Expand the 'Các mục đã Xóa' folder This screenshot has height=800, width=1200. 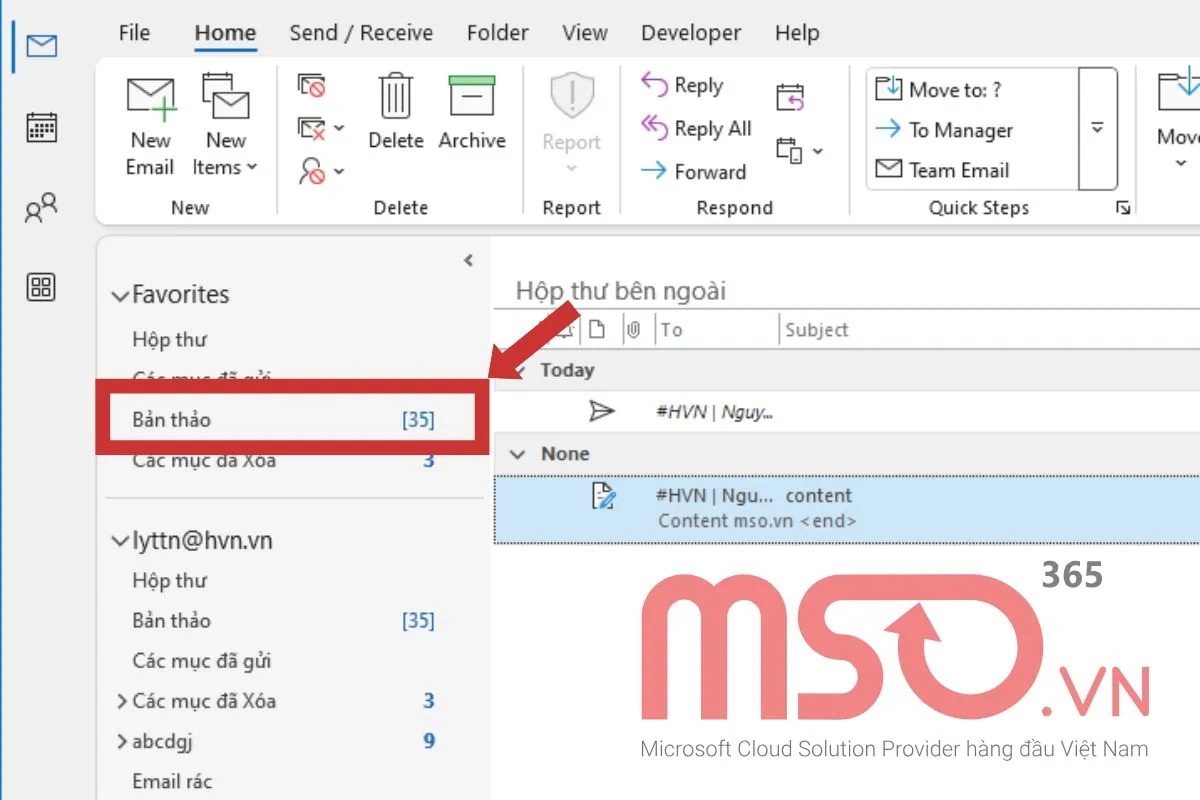(x=124, y=701)
